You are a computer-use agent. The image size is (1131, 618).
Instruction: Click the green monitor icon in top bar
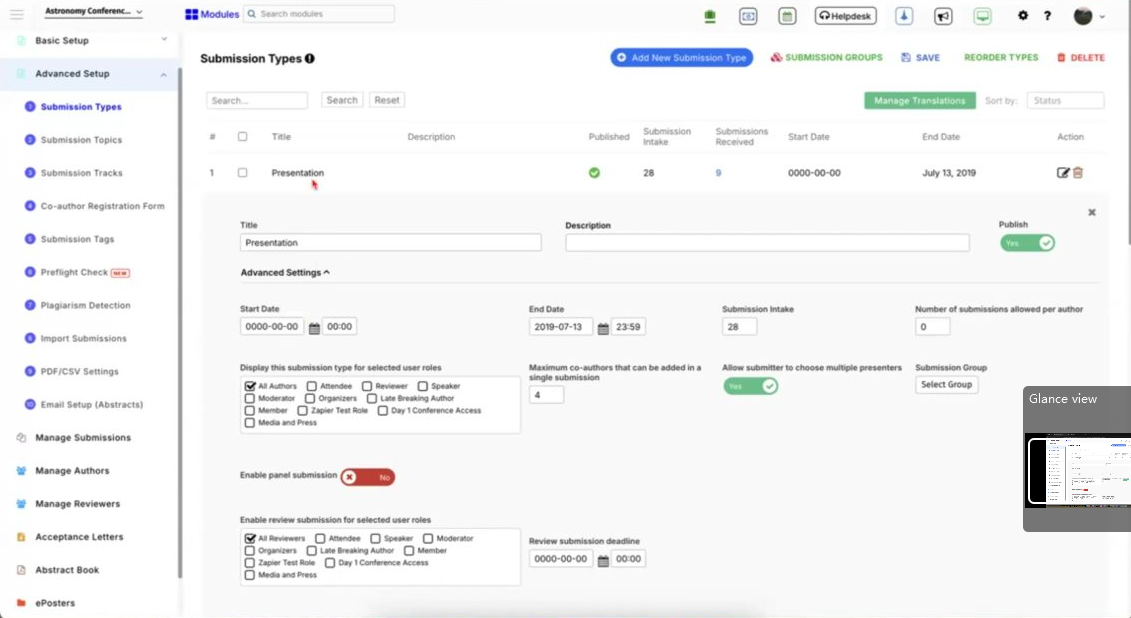click(982, 16)
